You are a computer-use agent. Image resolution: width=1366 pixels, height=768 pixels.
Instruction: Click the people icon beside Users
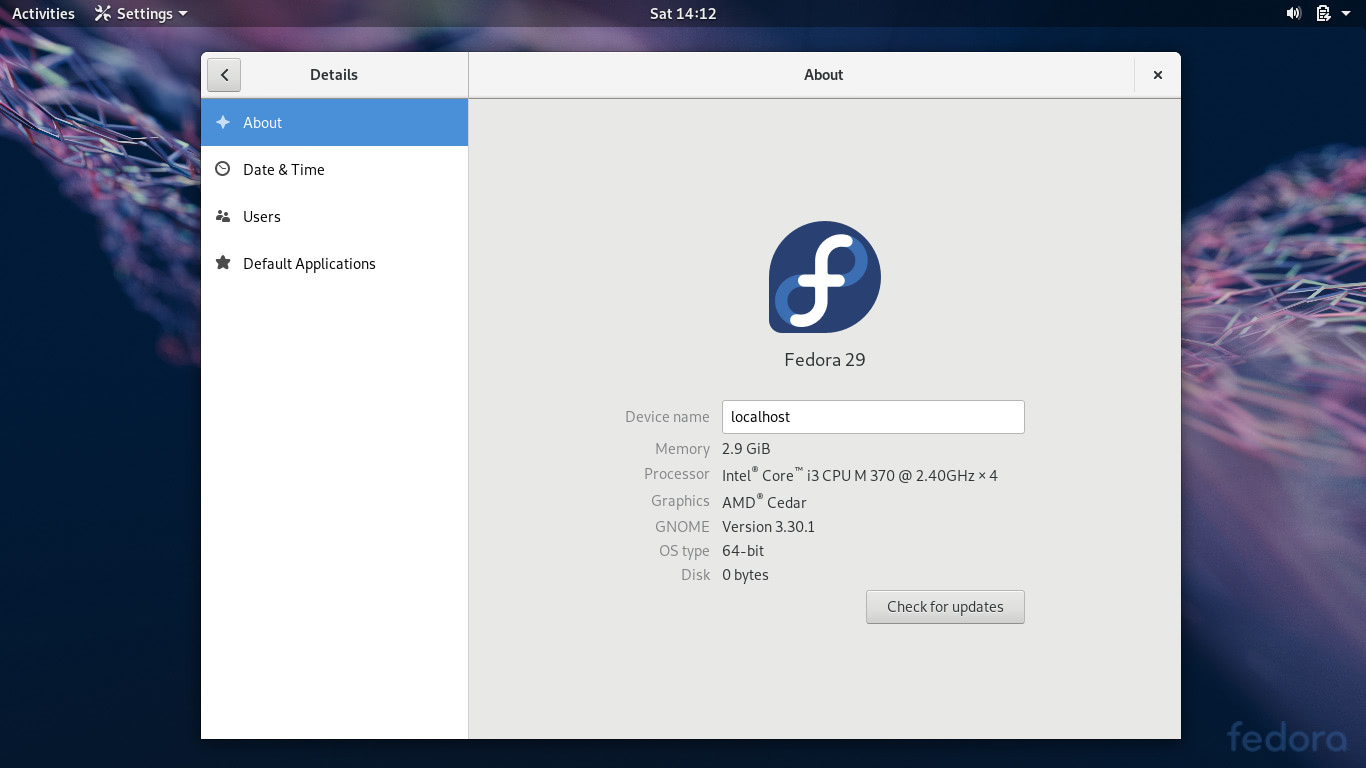223,216
